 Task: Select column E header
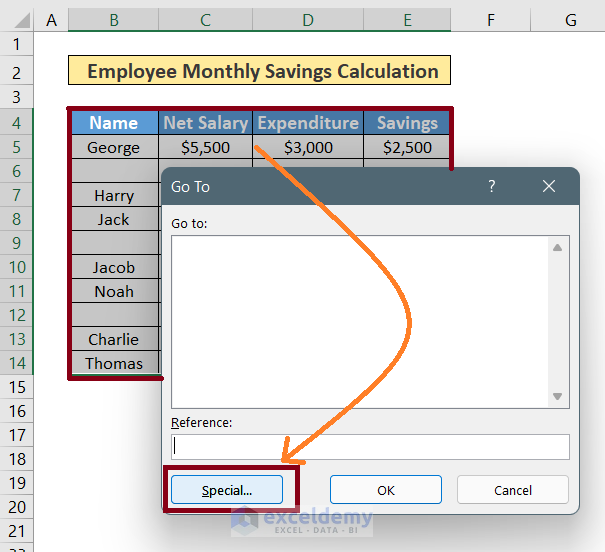[x=407, y=20]
